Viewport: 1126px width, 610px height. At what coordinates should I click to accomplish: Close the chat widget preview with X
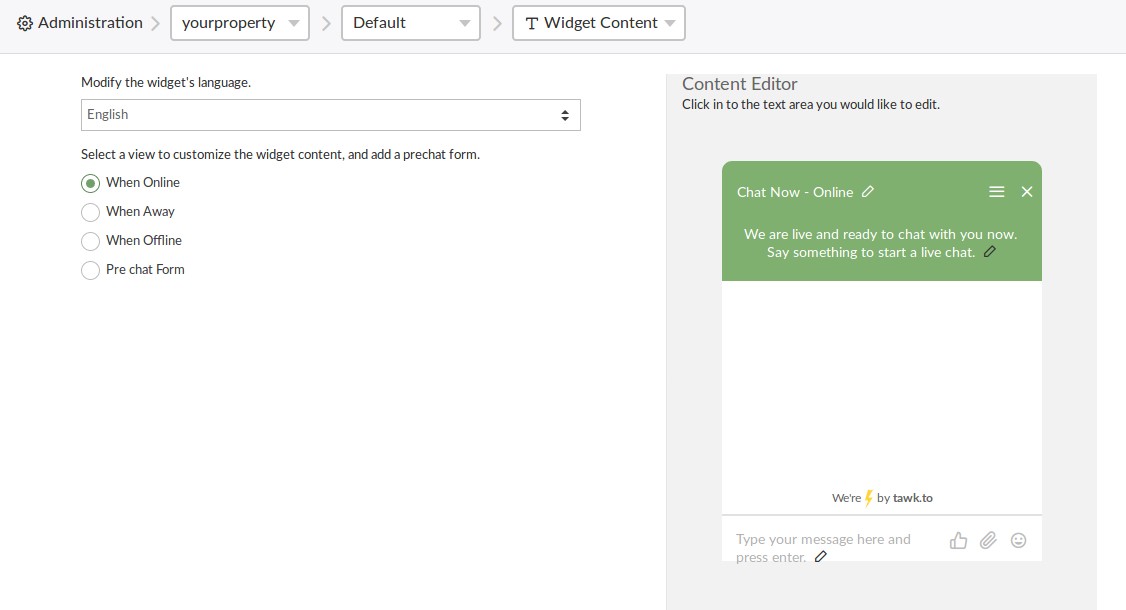[1027, 192]
